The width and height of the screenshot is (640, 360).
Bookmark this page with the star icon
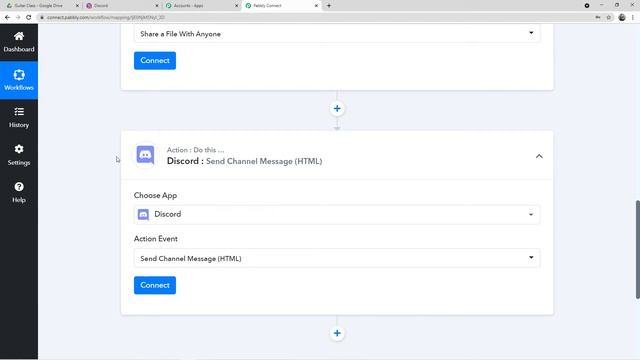609,18
